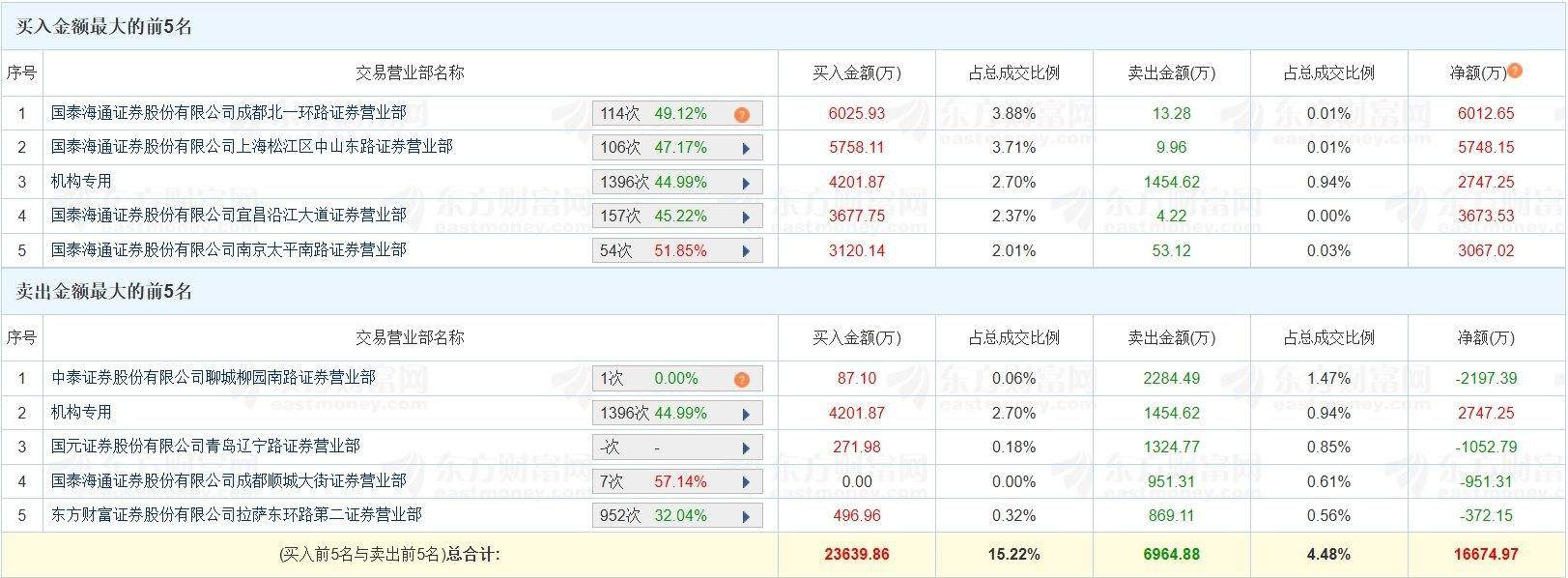The image size is (1568, 578).
Task: Select 买入金额最大的前5名 section title
Action: coord(104,27)
